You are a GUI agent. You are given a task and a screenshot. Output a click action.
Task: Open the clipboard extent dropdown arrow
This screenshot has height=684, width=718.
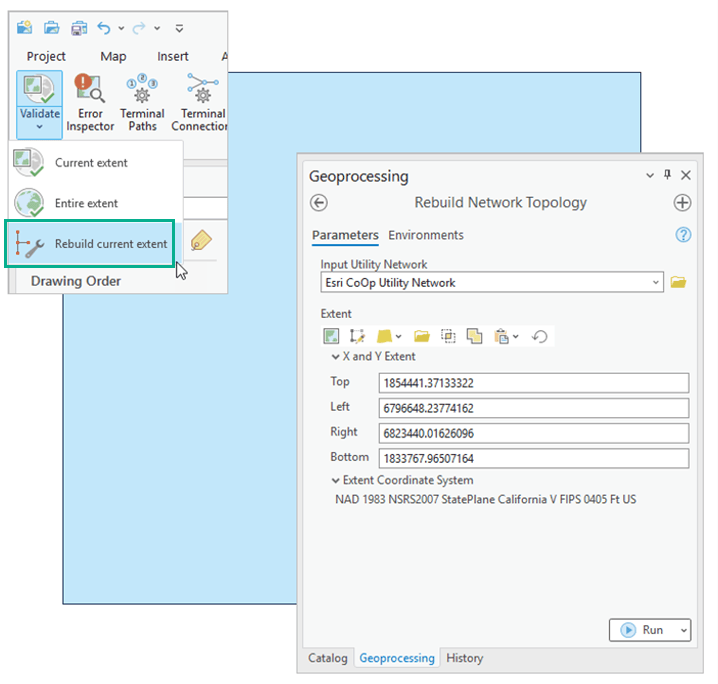click(516, 337)
